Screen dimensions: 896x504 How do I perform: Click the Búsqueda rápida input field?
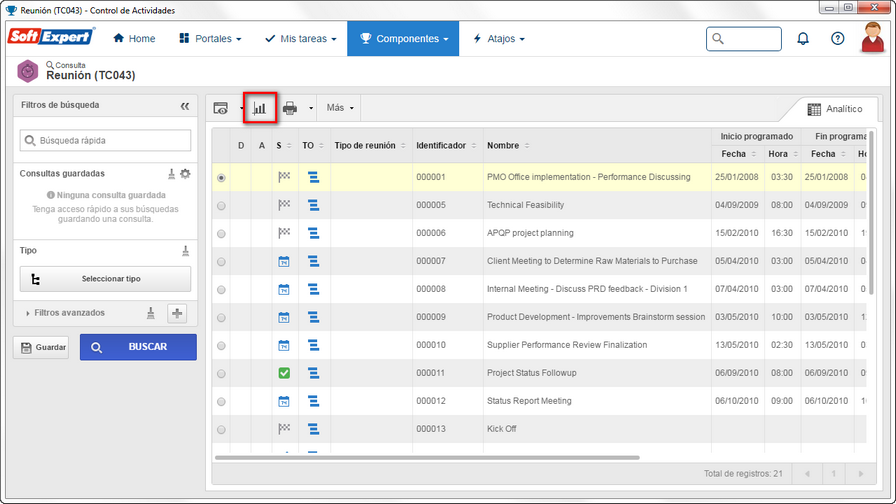click(105, 141)
